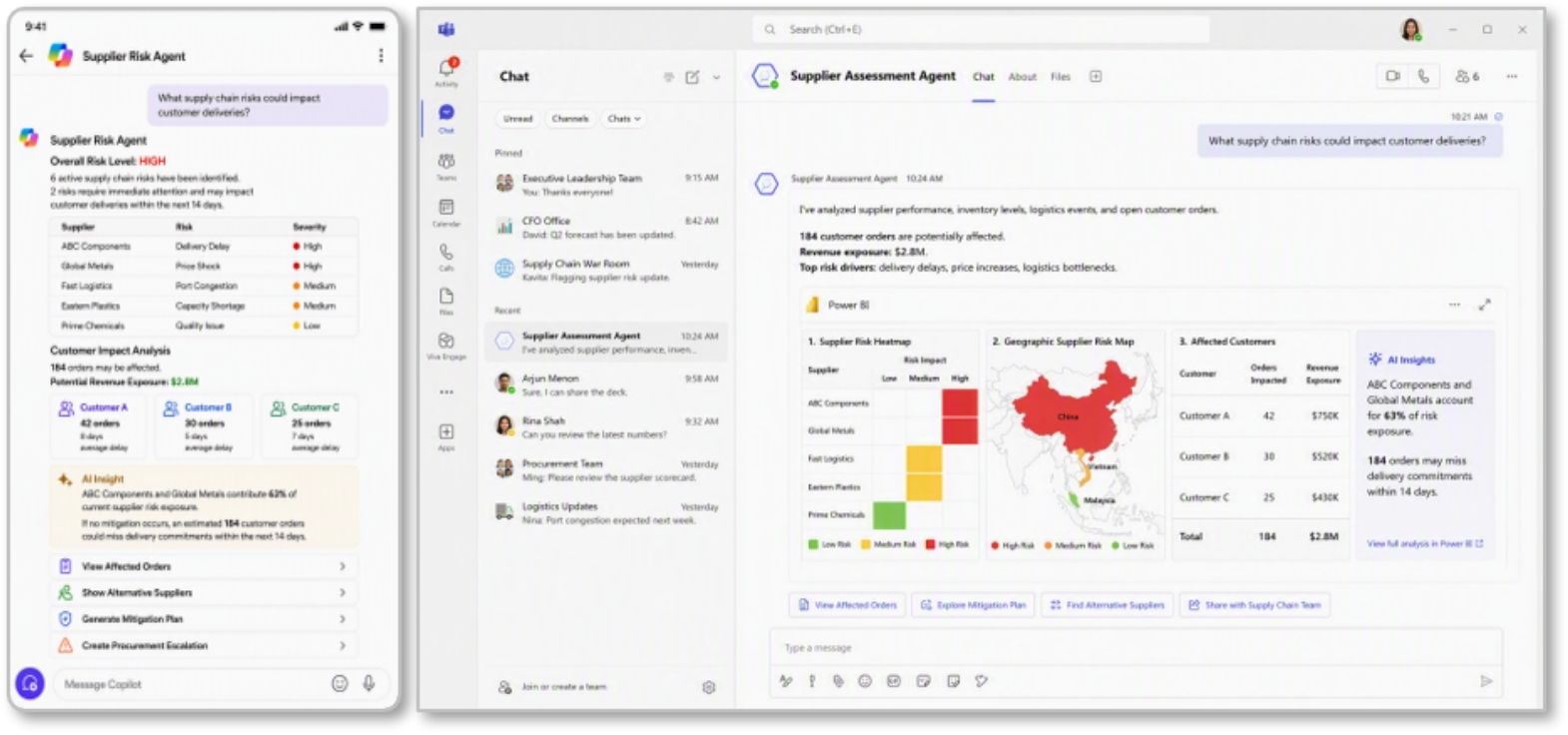Expand the Power BI card to full view
The height and width of the screenshot is (735, 1568).
(1484, 305)
